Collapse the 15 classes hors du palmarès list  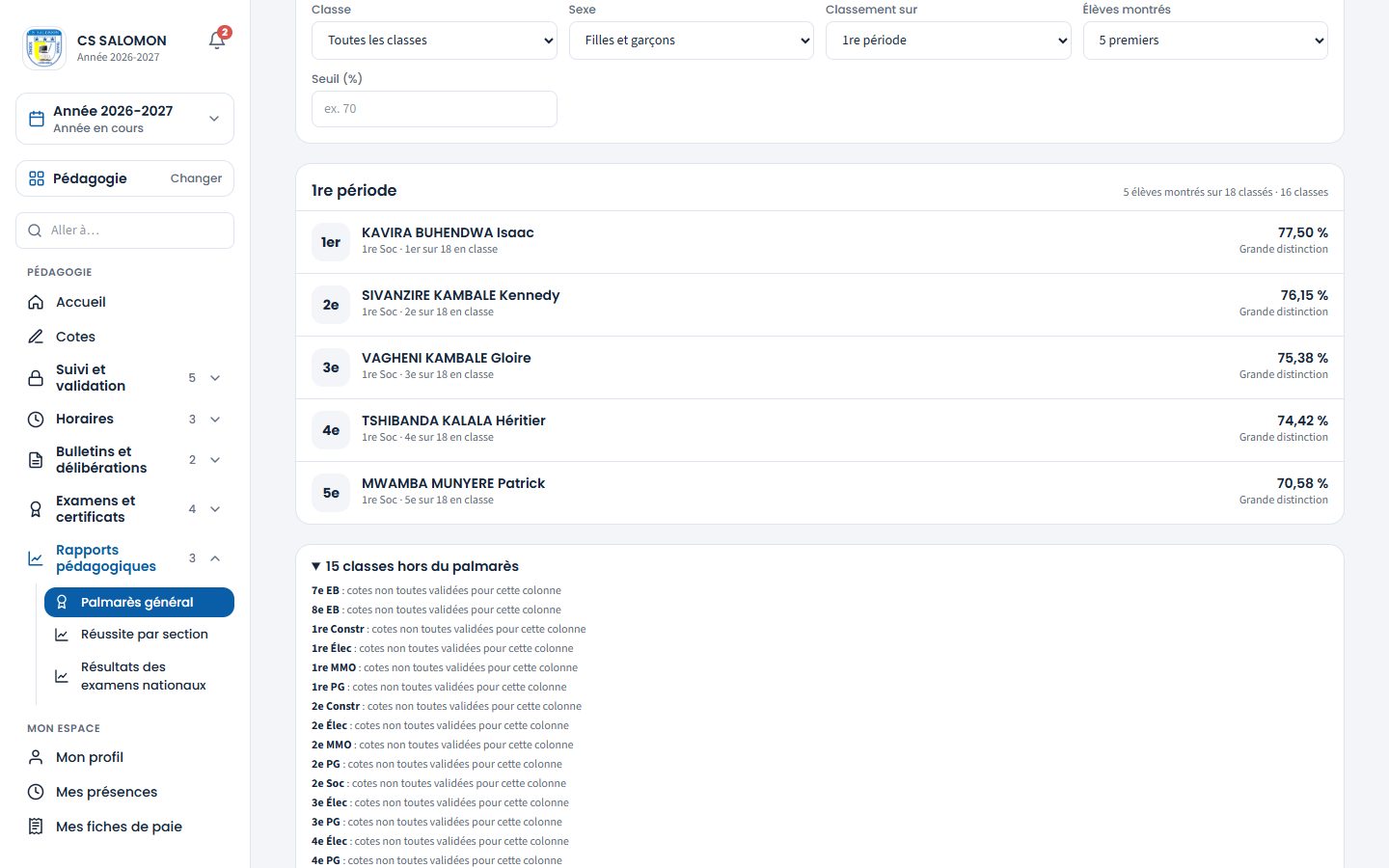point(415,566)
